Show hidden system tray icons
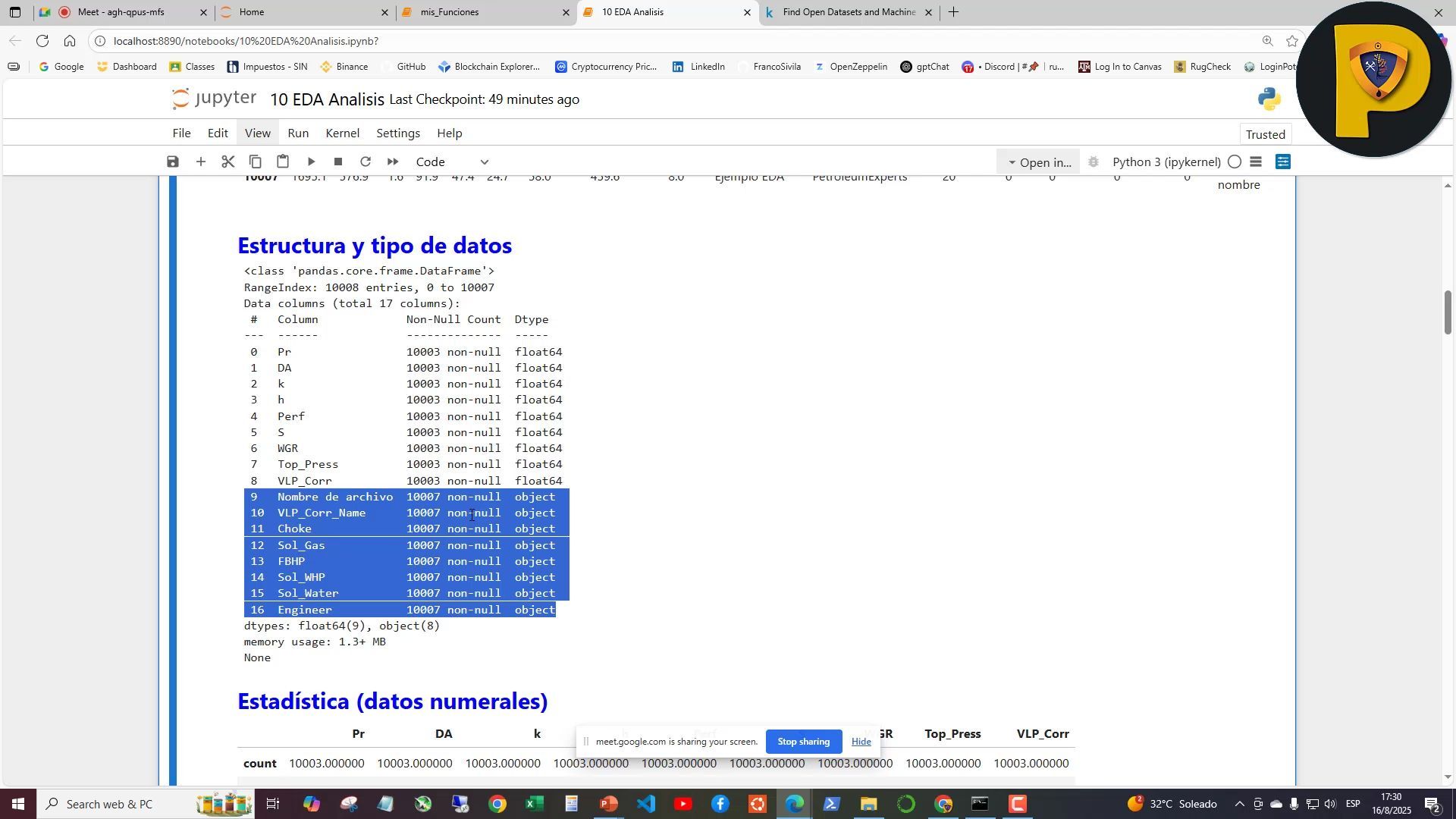Viewport: 1456px width, 819px height. click(1239, 805)
